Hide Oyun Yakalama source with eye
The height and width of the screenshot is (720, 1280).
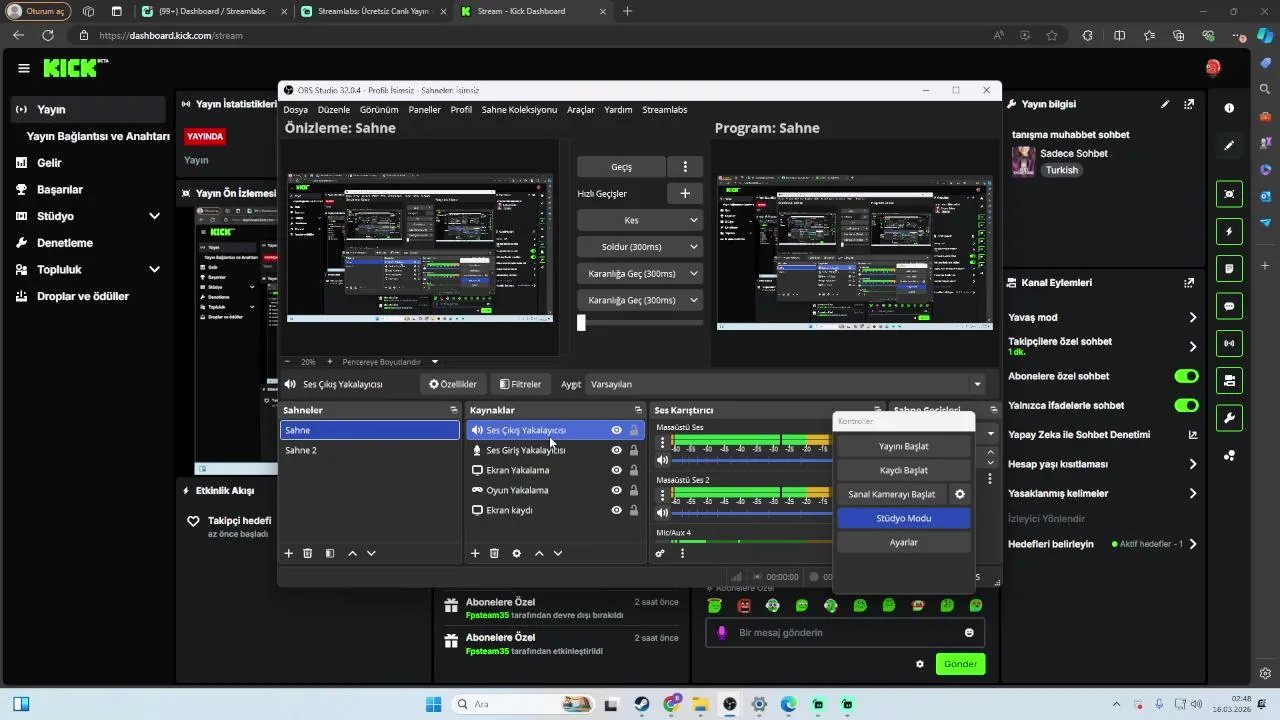click(x=616, y=490)
